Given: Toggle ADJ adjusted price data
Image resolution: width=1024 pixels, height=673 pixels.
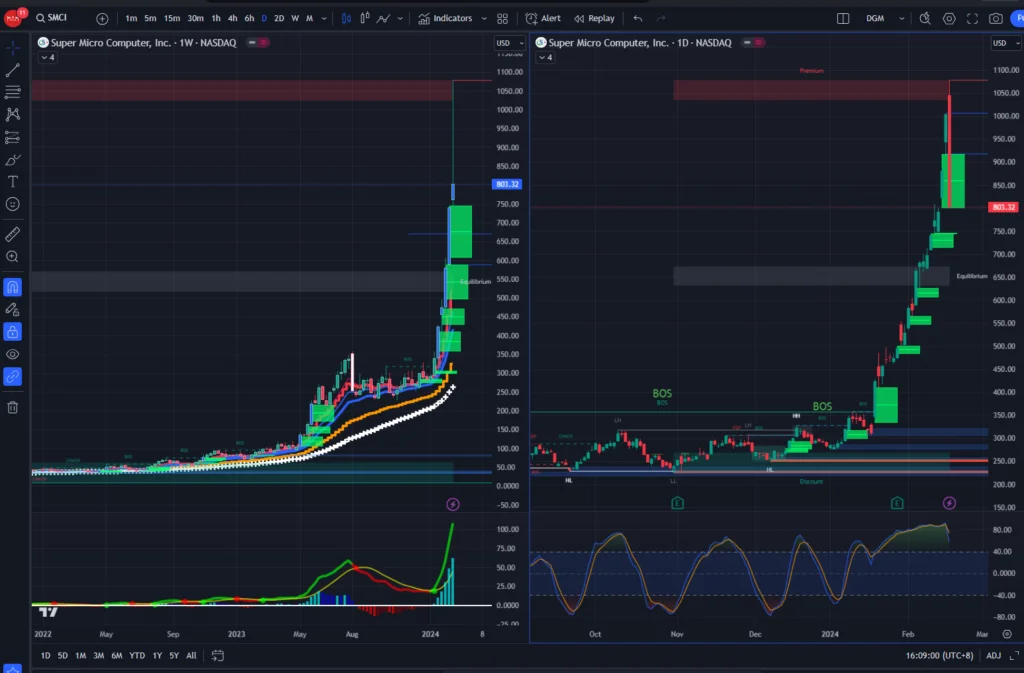Looking at the screenshot, I should tap(993, 655).
